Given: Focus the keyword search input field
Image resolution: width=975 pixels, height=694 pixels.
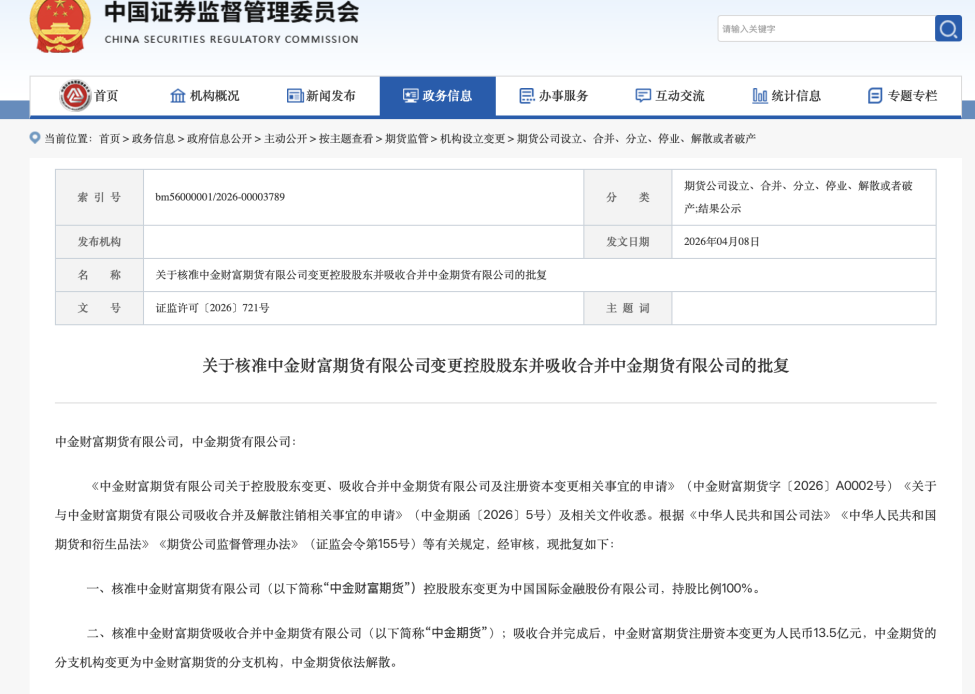Looking at the screenshot, I should point(823,29).
